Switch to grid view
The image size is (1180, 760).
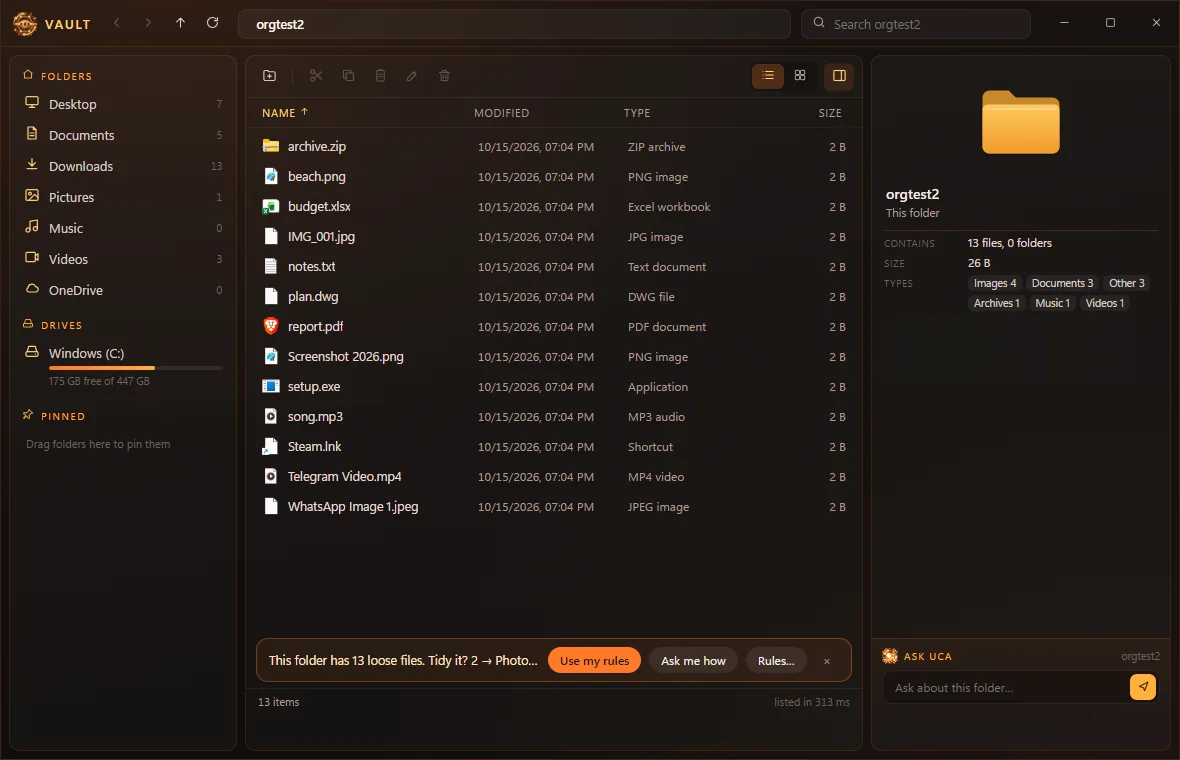tap(800, 75)
